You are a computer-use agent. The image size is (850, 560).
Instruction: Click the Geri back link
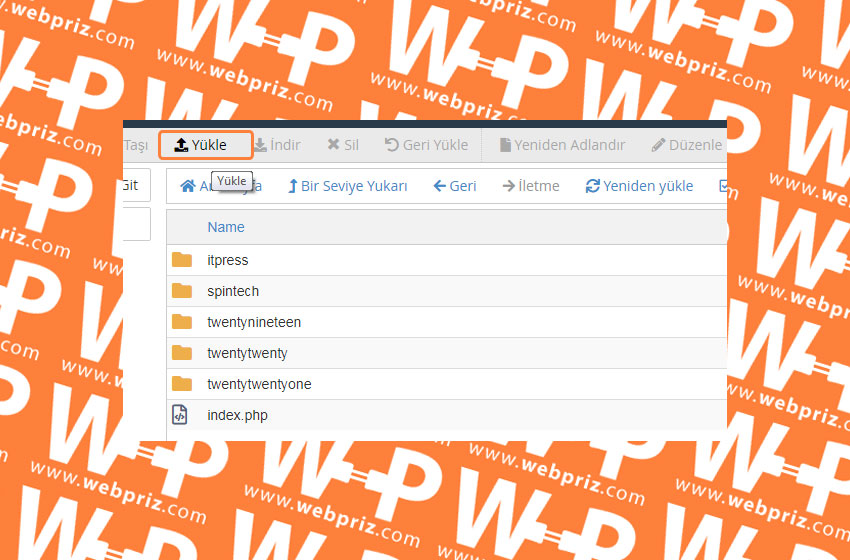click(x=454, y=186)
